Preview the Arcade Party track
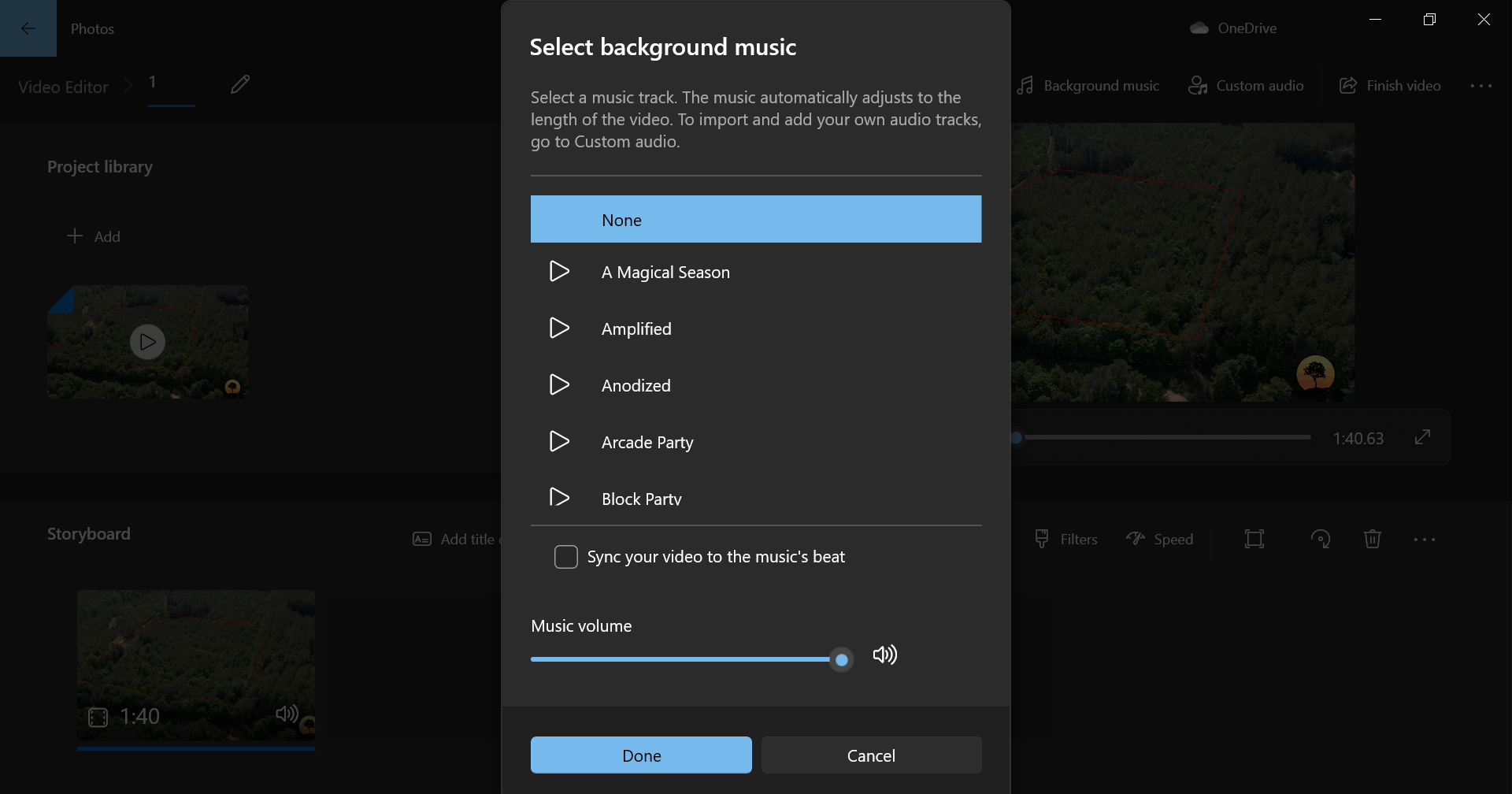Viewport: 1512px width, 794px height. point(559,442)
